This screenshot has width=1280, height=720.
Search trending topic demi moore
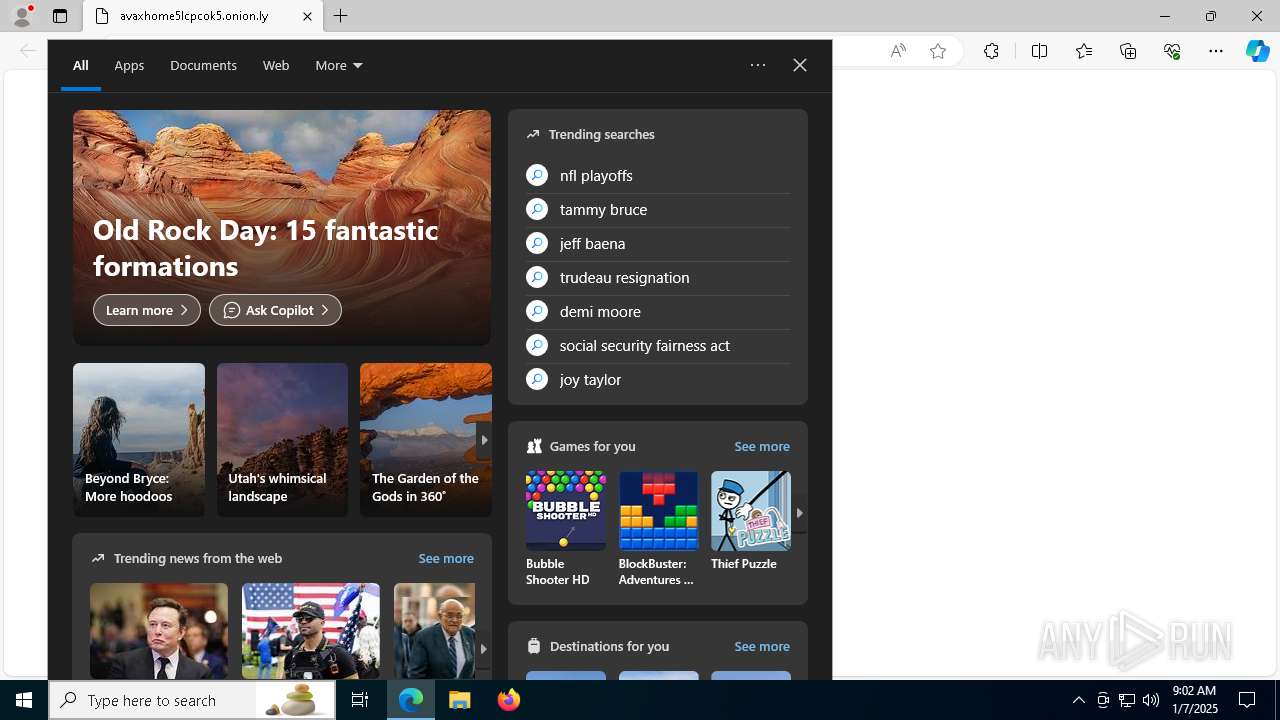click(658, 312)
